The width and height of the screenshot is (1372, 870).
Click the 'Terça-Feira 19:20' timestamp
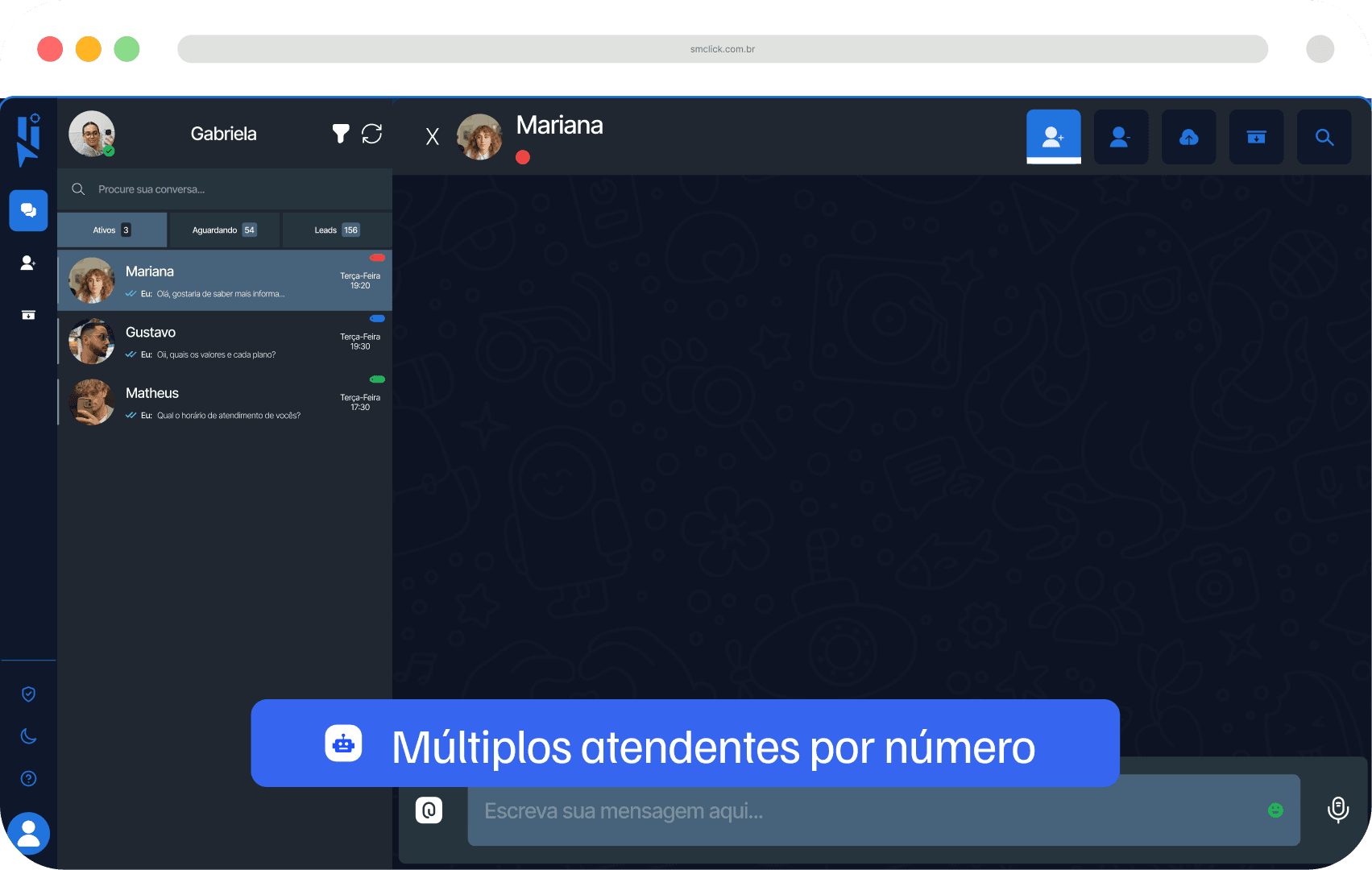[360, 280]
